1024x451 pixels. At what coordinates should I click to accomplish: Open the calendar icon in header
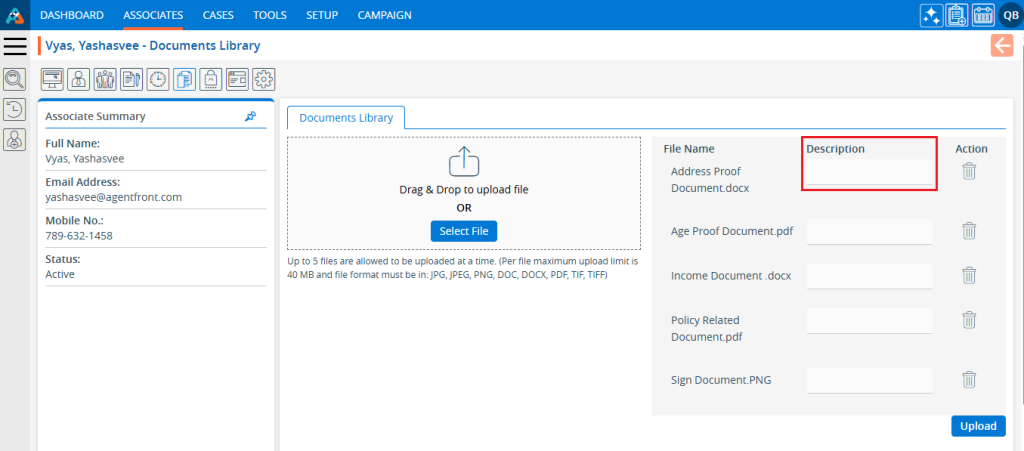(x=982, y=15)
